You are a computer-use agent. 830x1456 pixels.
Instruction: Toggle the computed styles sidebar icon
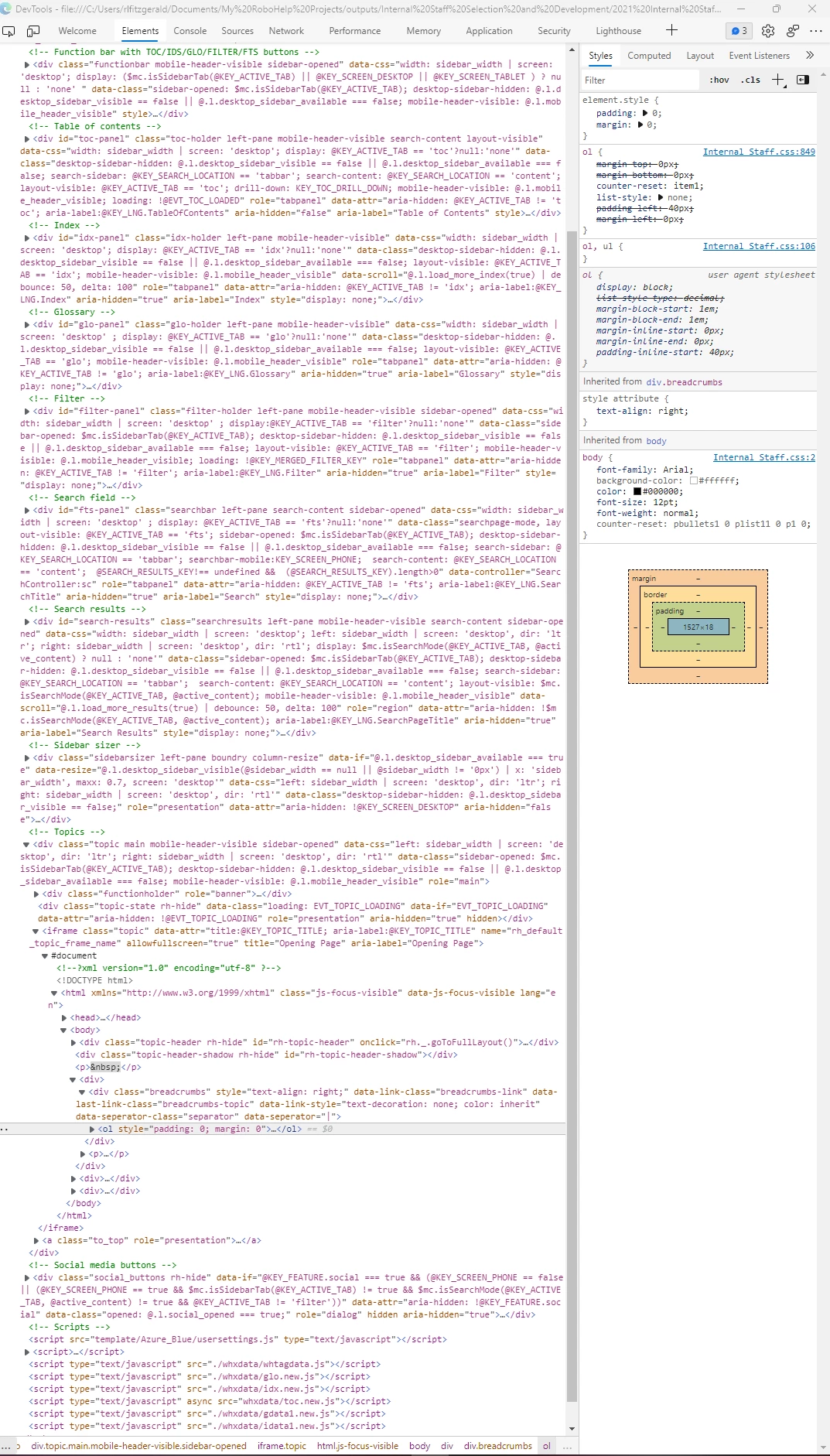pos(803,80)
